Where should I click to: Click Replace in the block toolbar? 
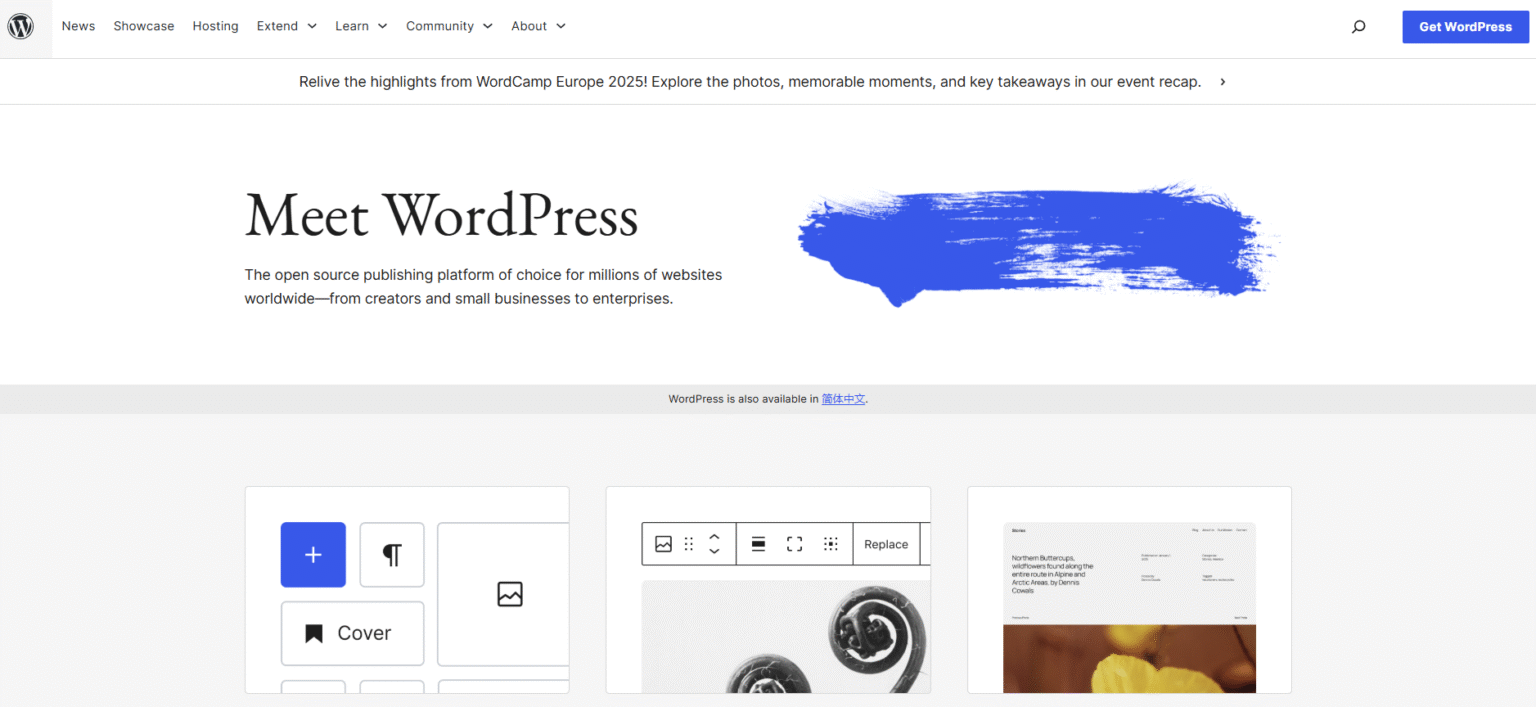(x=886, y=544)
